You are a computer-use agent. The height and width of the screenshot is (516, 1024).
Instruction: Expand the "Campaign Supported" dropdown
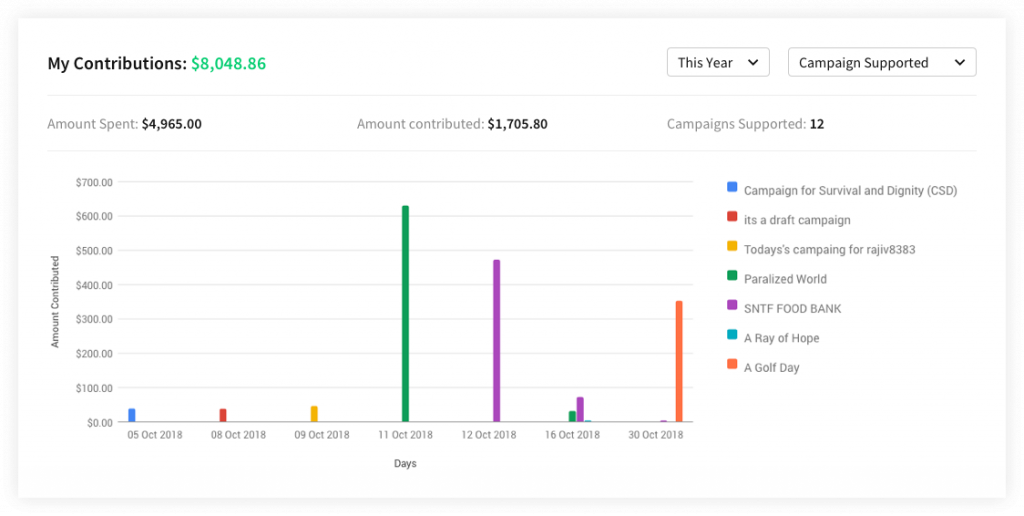pos(881,62)
